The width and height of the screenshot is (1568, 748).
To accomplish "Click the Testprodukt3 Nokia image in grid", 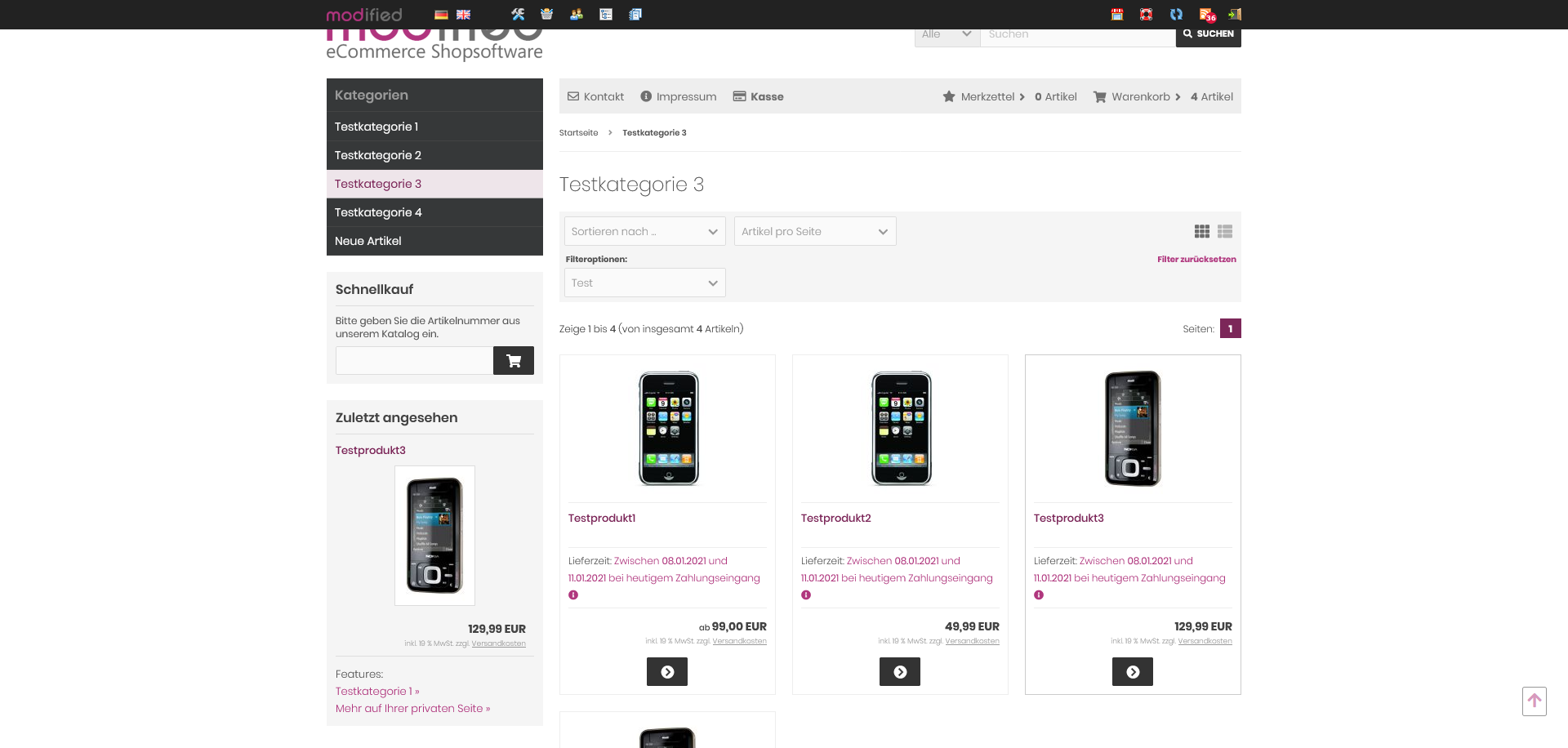I will point(1133,429).
